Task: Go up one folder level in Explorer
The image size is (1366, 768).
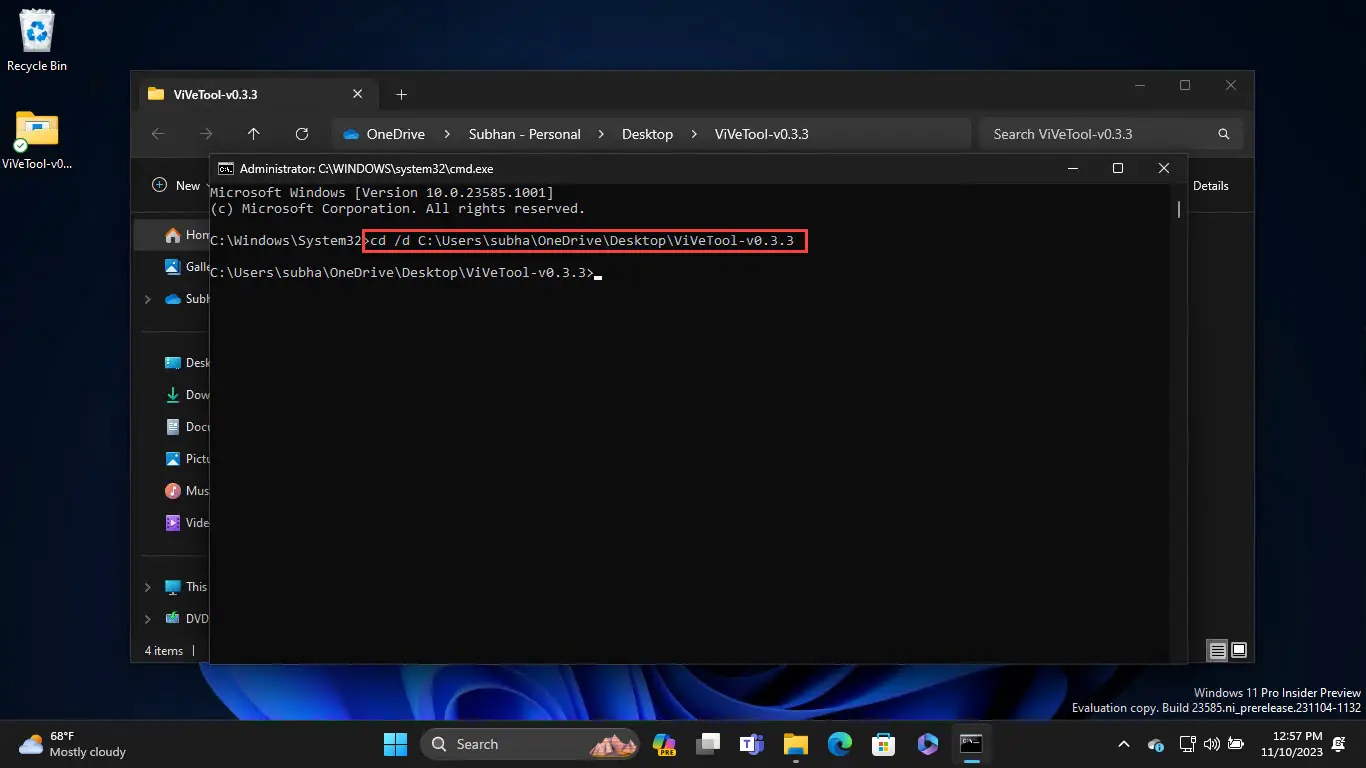Action: (254, 134)
